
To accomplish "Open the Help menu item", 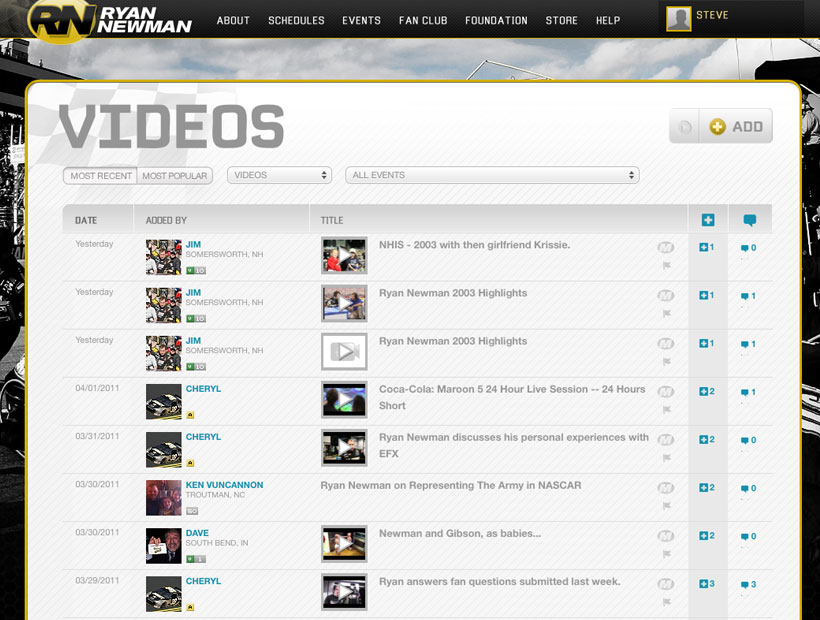I will (608, 20).
